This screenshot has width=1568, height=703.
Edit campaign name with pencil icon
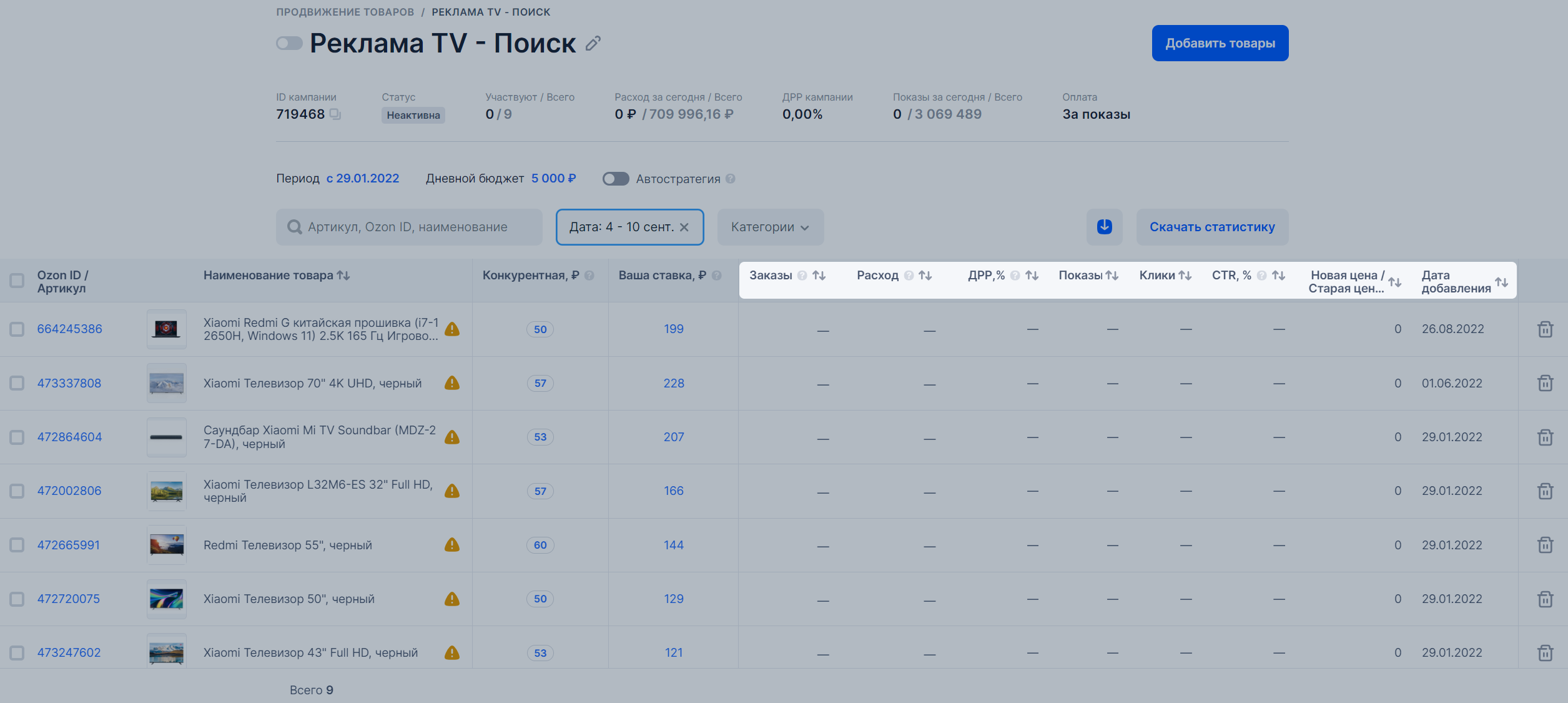click(593, 43)
